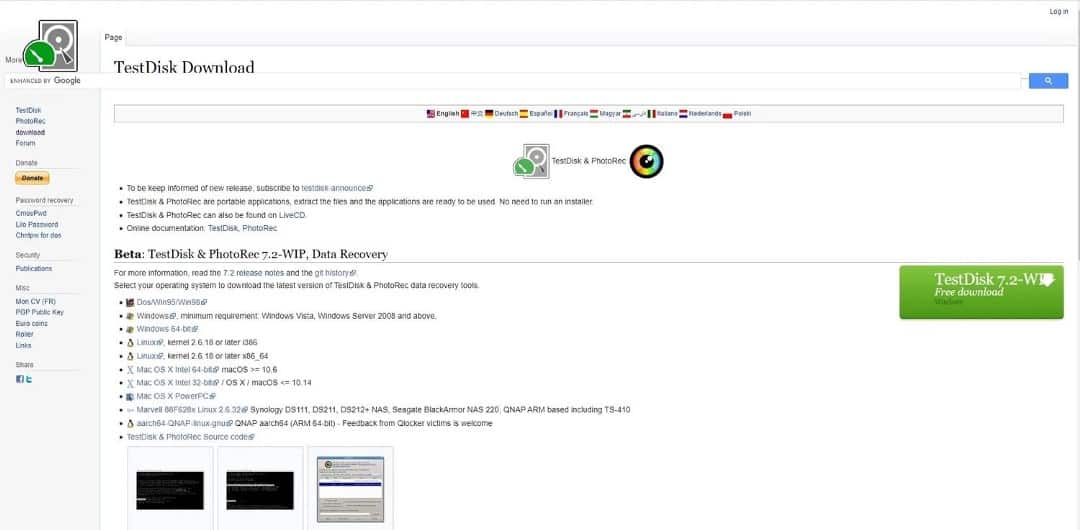Click the TestDisk logo in top-left corner

[x=50, y=45]
